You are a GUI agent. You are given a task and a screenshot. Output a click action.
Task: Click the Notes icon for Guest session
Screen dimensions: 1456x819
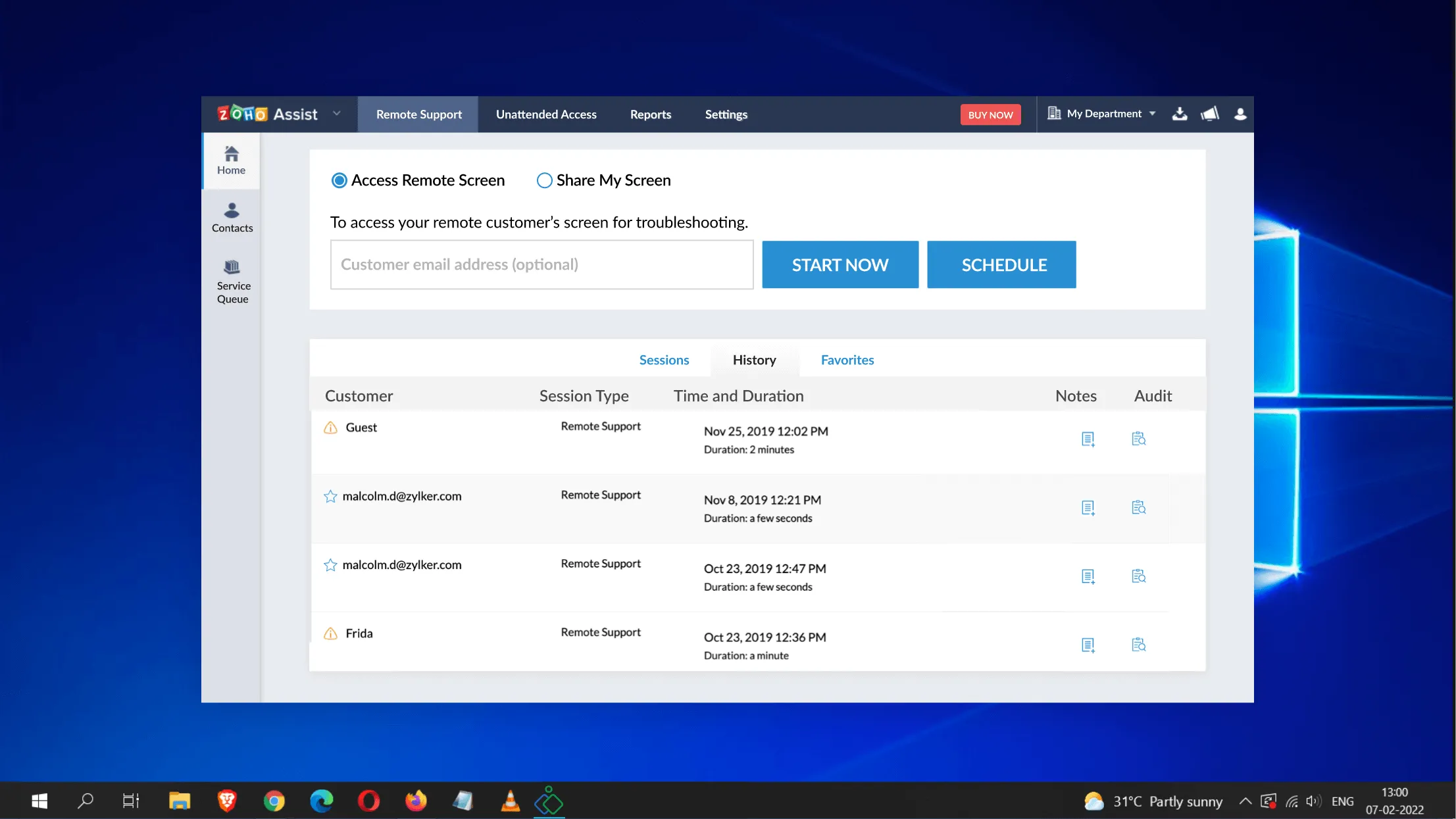[1087, 438]
